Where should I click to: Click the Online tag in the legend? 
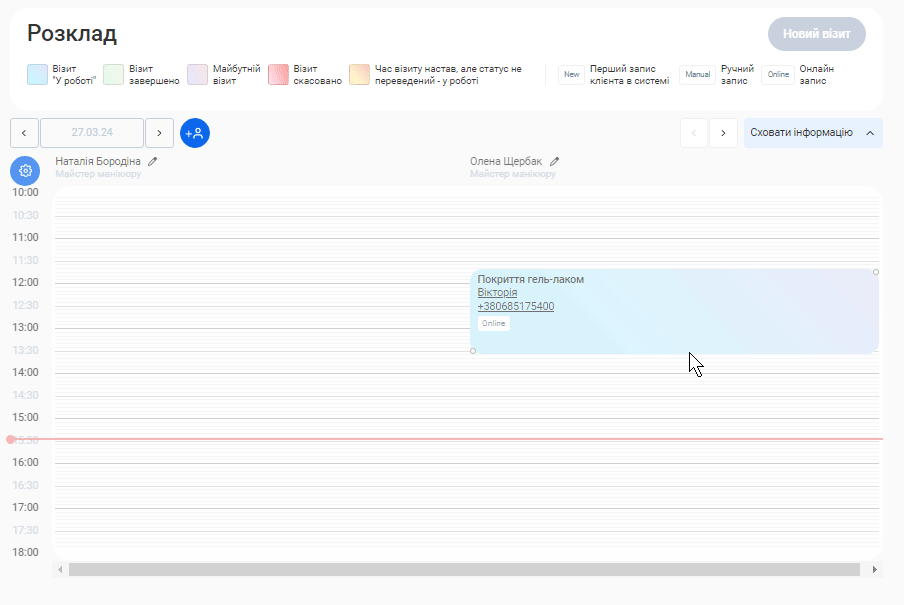coord(778,75)
